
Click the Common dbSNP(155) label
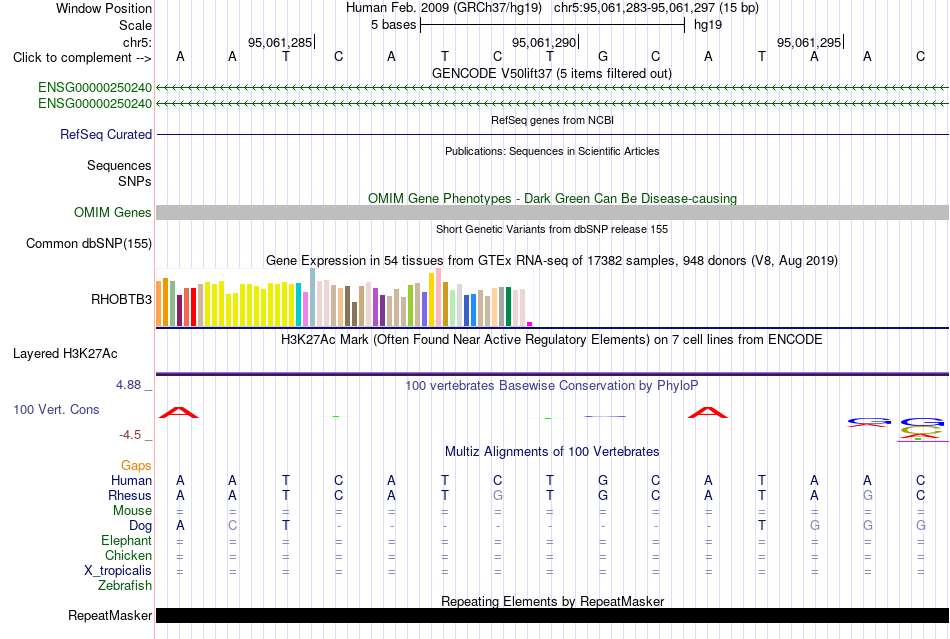(x=89, y=243)
